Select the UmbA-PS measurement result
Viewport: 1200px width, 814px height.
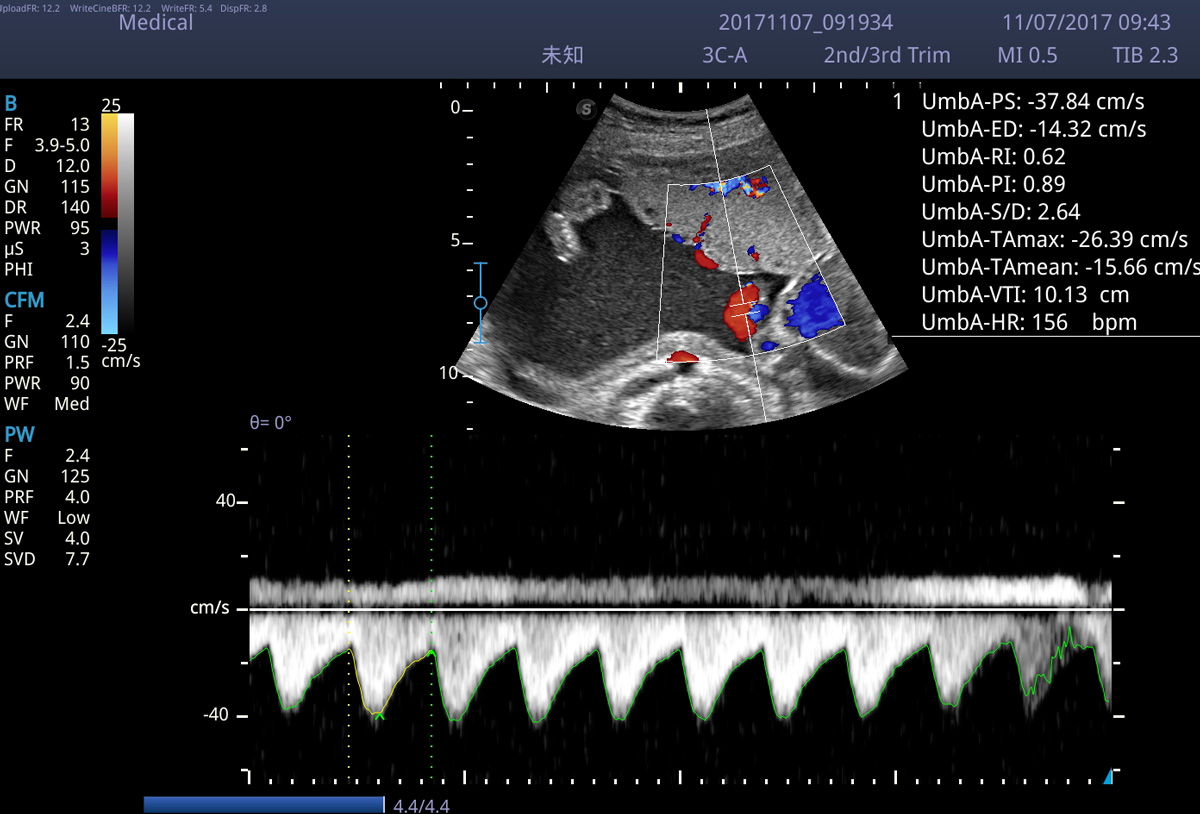1032,102
